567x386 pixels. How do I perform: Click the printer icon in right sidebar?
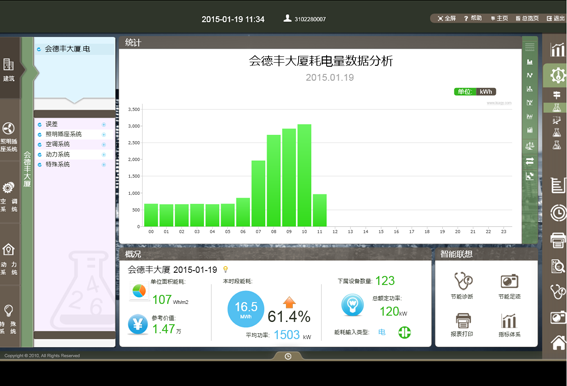558,240
